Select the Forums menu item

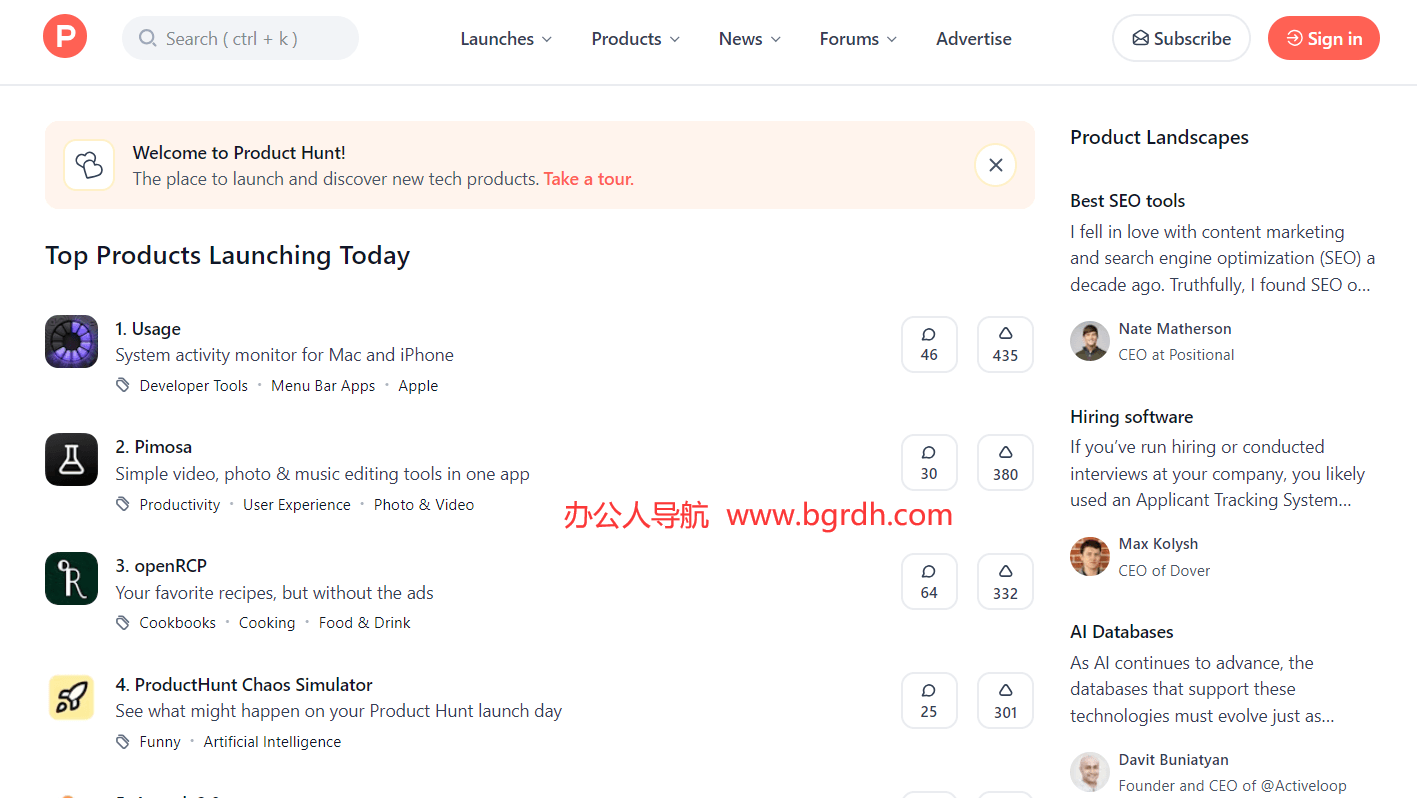(x=856, y=38)
